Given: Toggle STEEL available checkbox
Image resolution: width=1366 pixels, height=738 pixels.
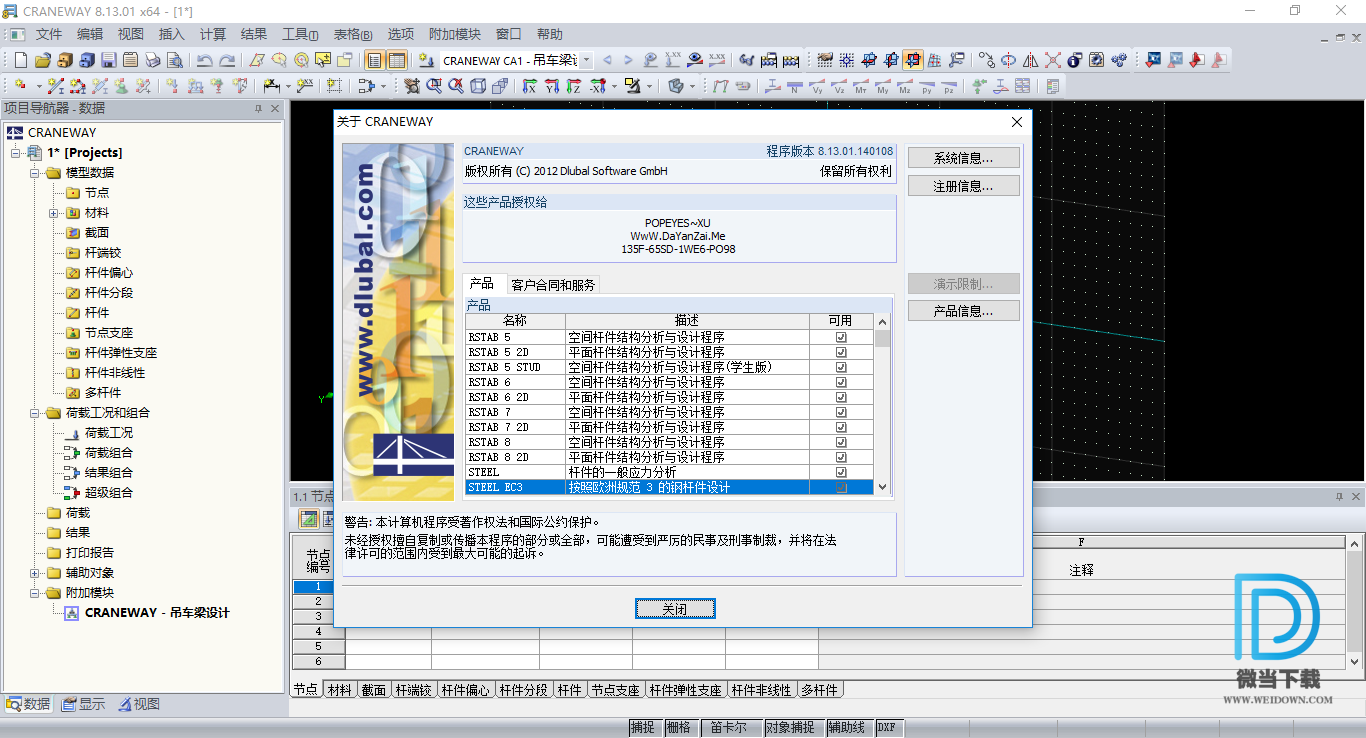Looking at the screenshot, I should [x=841, y=472].
